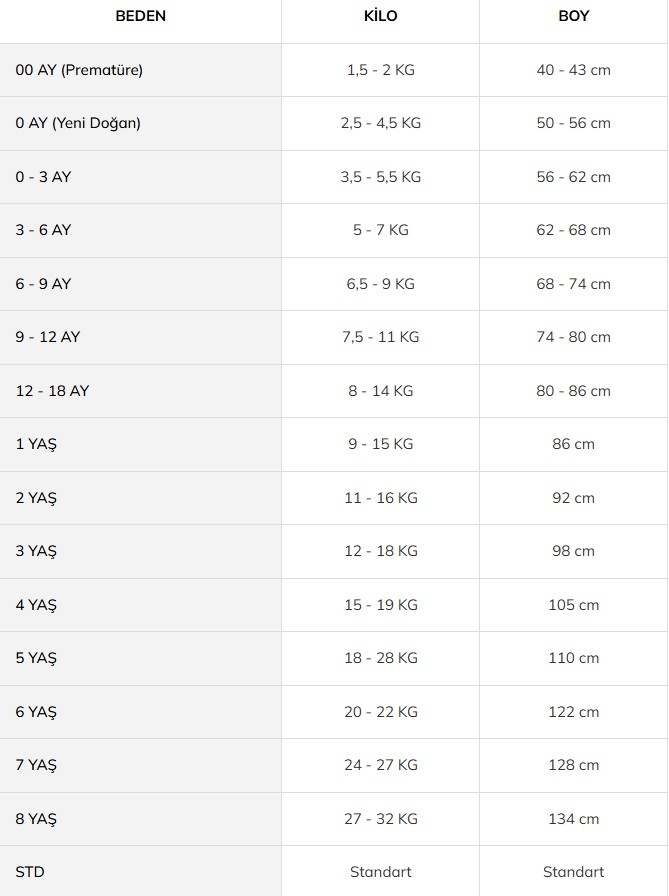Select the 20 - 22 KG weight cell

coord(380,712)
